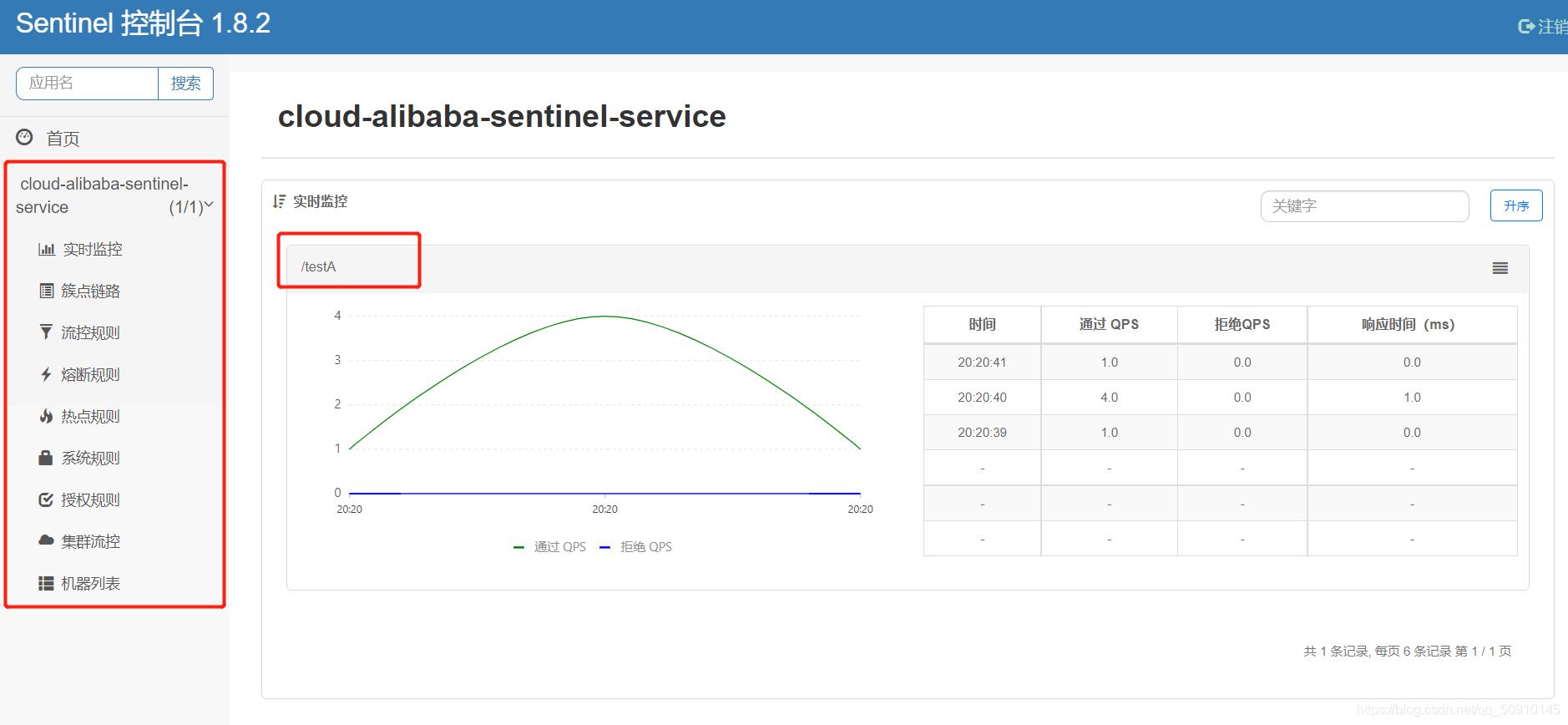The image size is (1568, 725).
Task: Click the 机器列表 table list icon
Action: click(46, 583)
